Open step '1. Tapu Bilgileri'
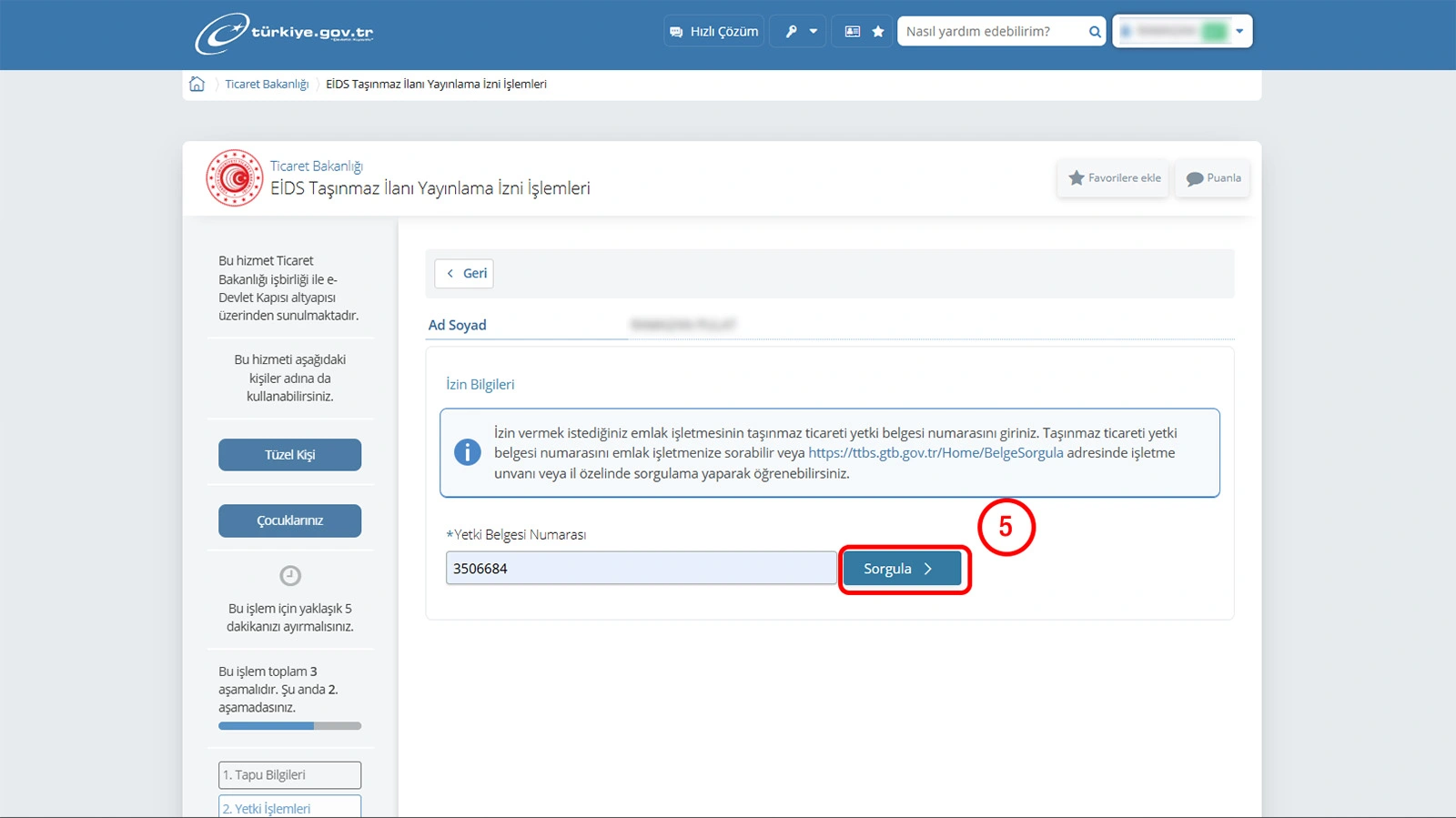The height and width of the screenshot is (818, 1456). click(289, 775)
